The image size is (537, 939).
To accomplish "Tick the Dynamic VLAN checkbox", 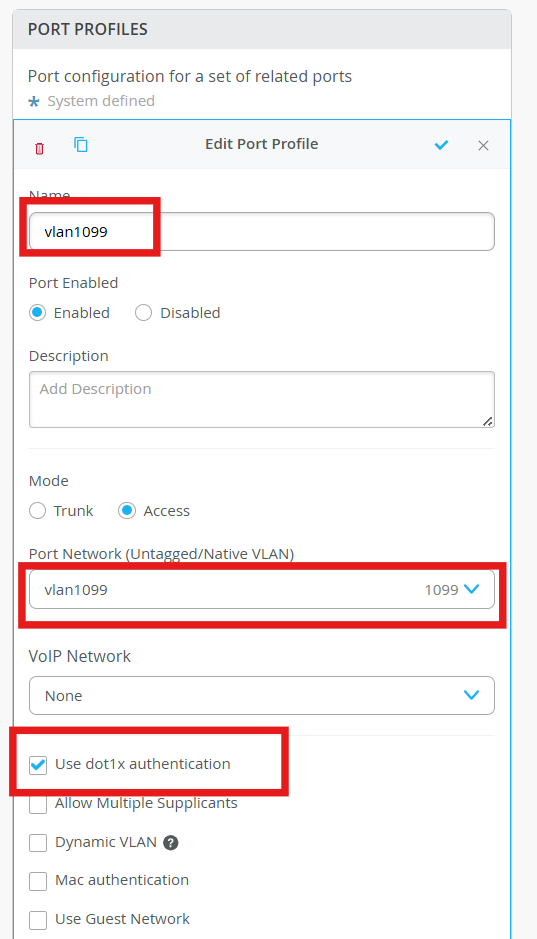I will [x=38, y=843].
